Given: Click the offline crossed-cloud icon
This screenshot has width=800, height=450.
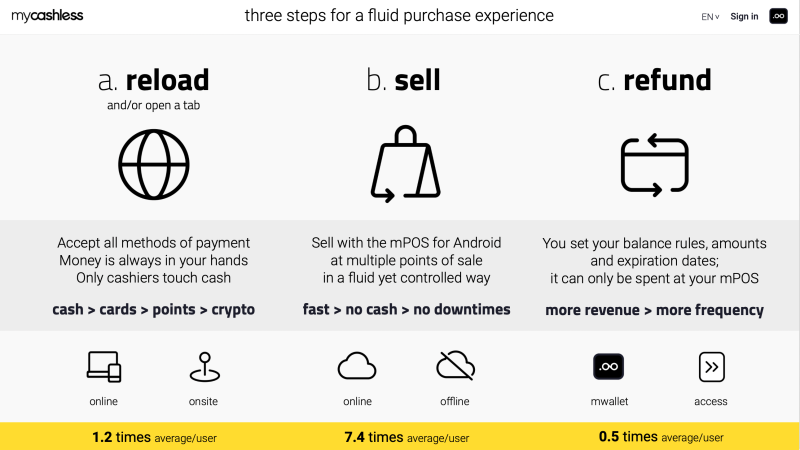Looking at the screenshot, I should (456, 365).
